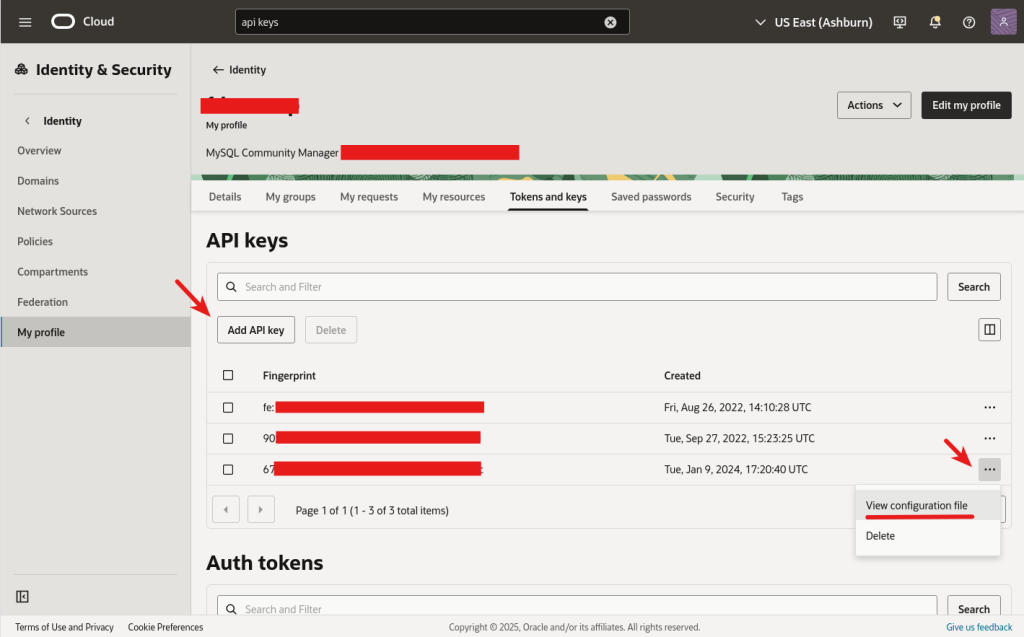Expand the US East (Ashburn) region dropdown

coord(811,22)
